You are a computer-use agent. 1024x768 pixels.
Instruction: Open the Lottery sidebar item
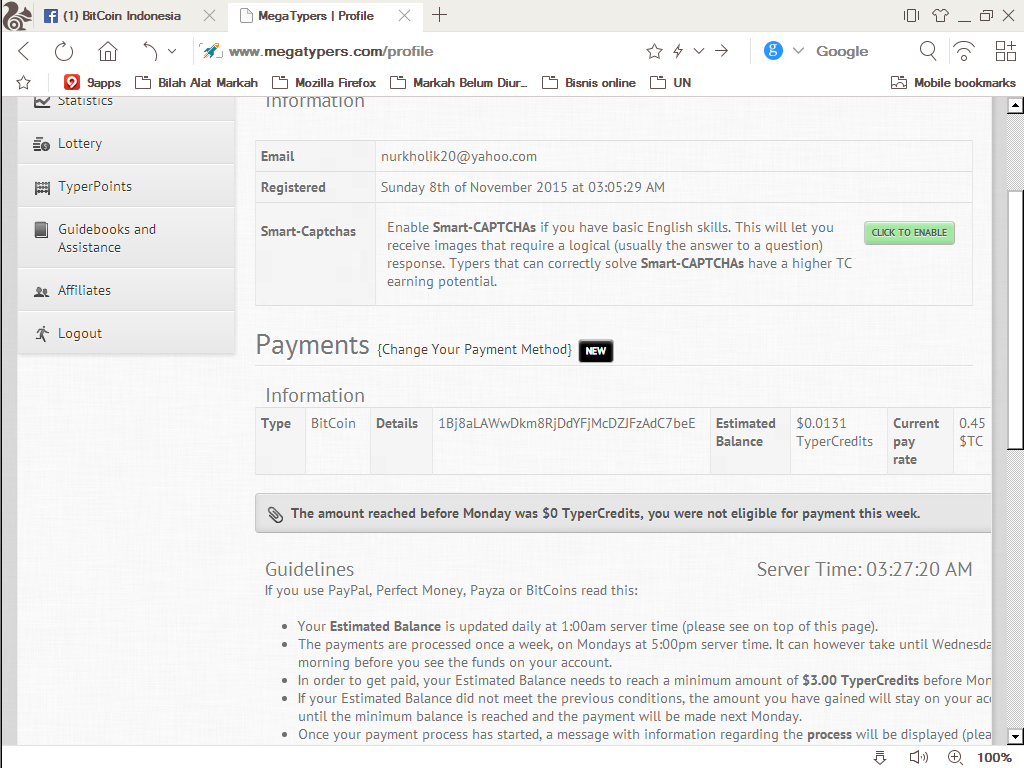125,143
